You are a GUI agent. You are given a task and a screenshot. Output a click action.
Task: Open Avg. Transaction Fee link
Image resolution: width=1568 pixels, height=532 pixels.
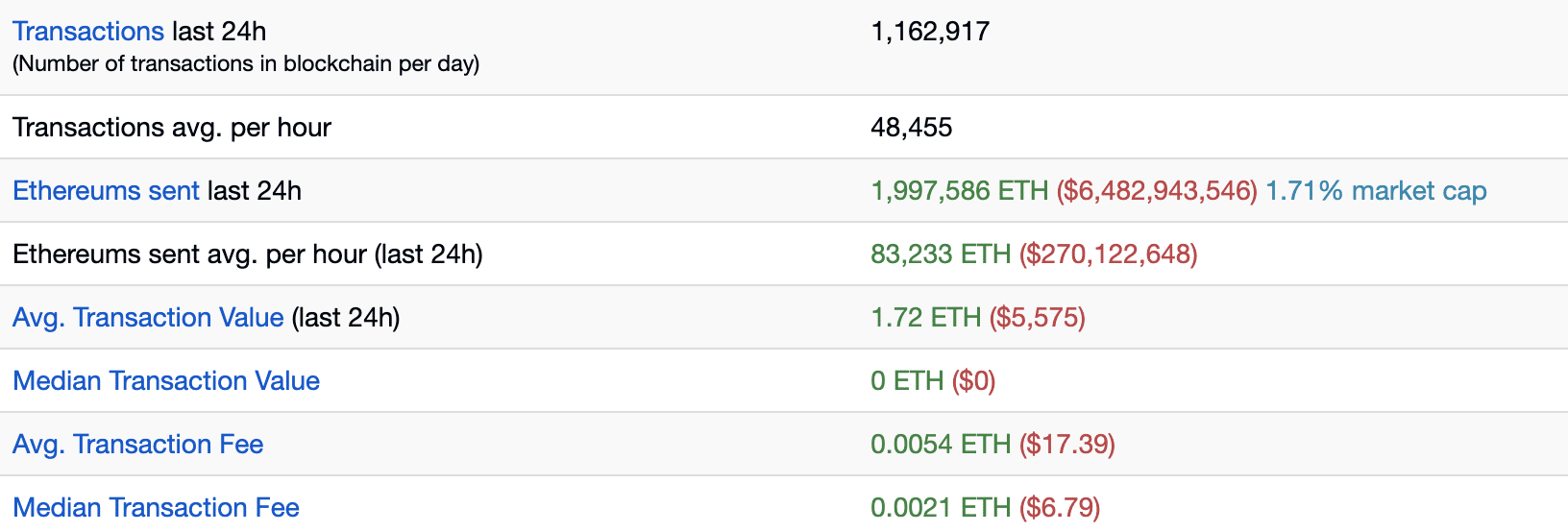point(137,445)
